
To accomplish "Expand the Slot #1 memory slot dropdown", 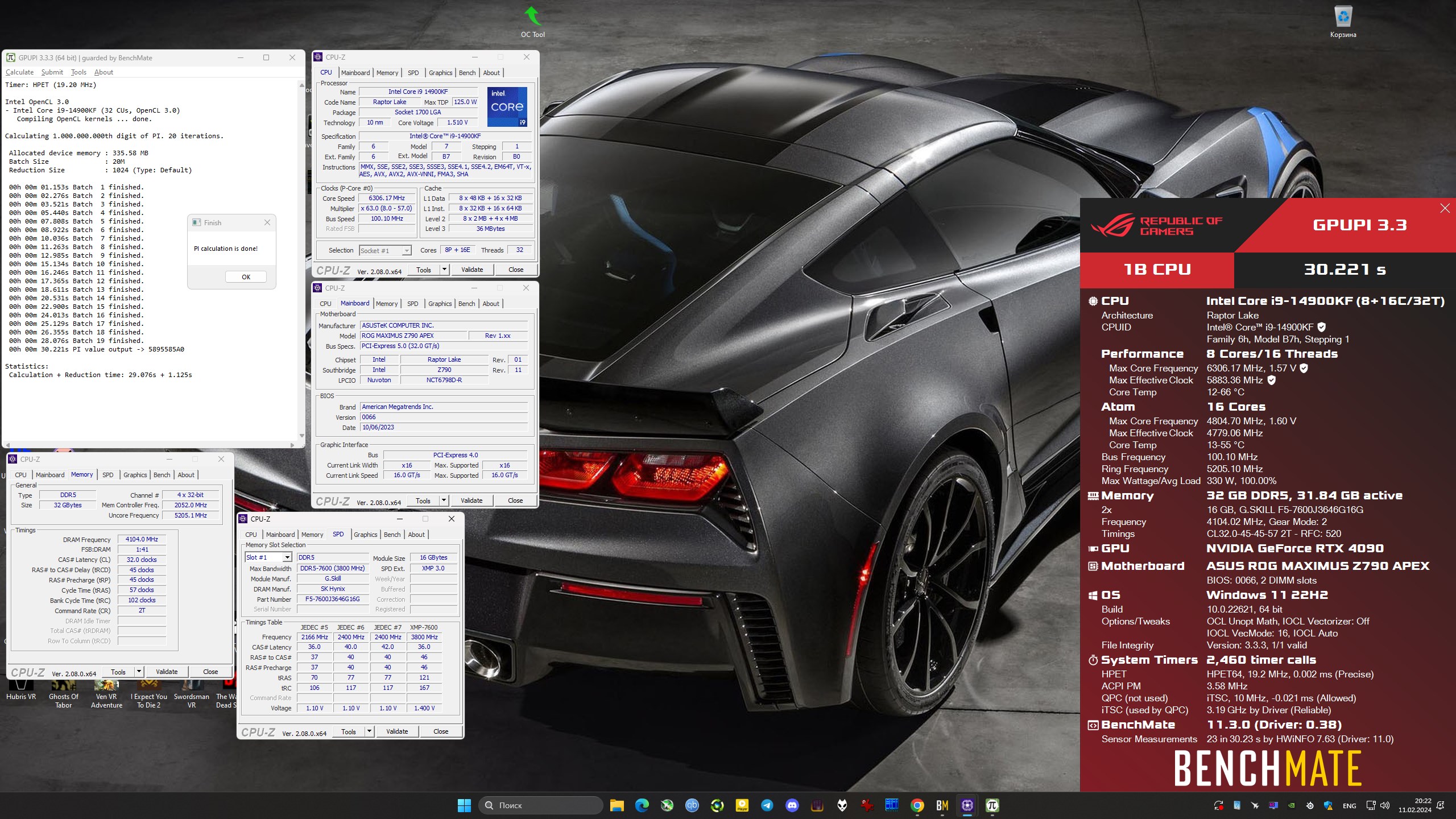I will point(287,557).
